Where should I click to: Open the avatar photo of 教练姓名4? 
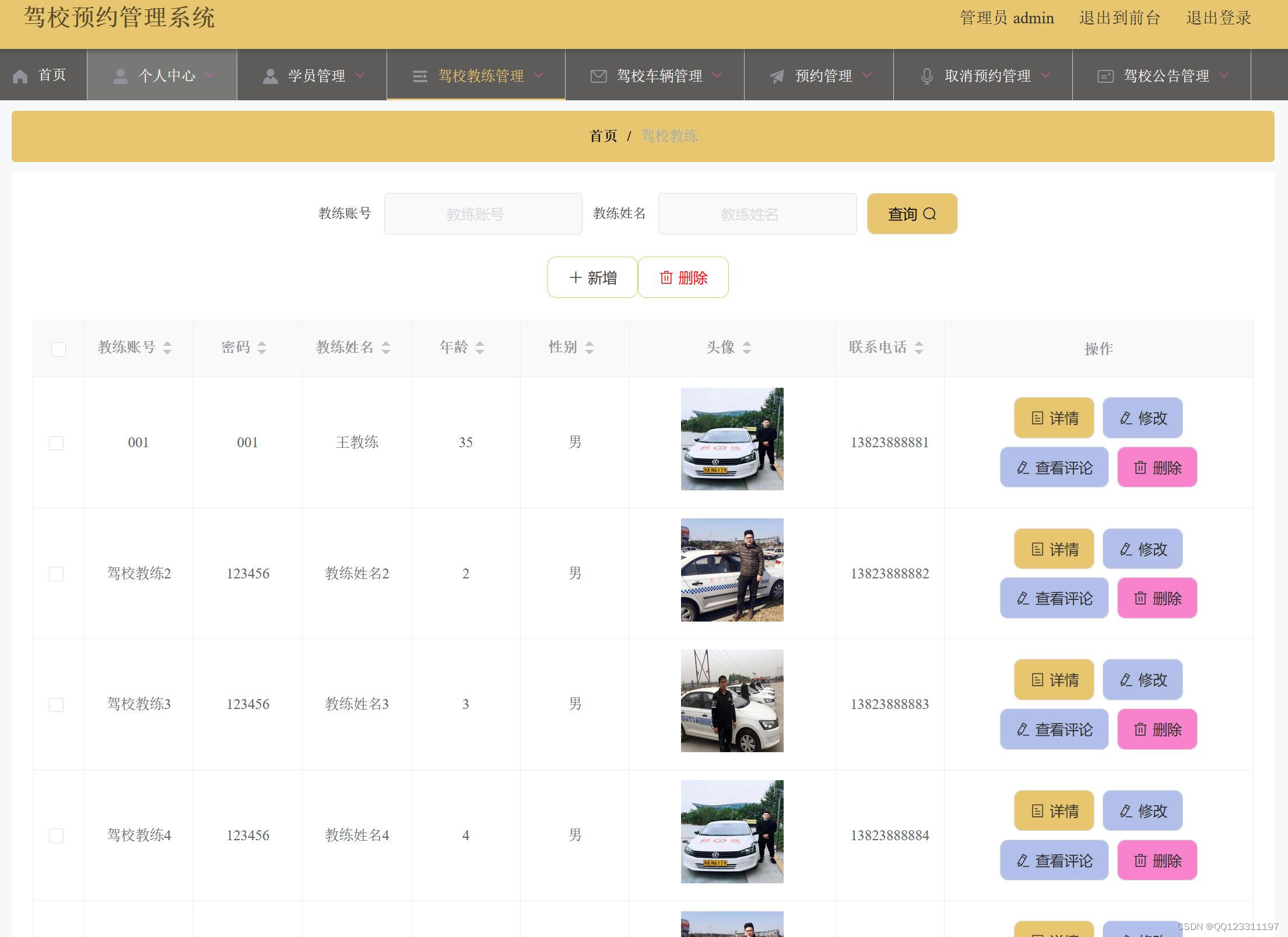732,832
